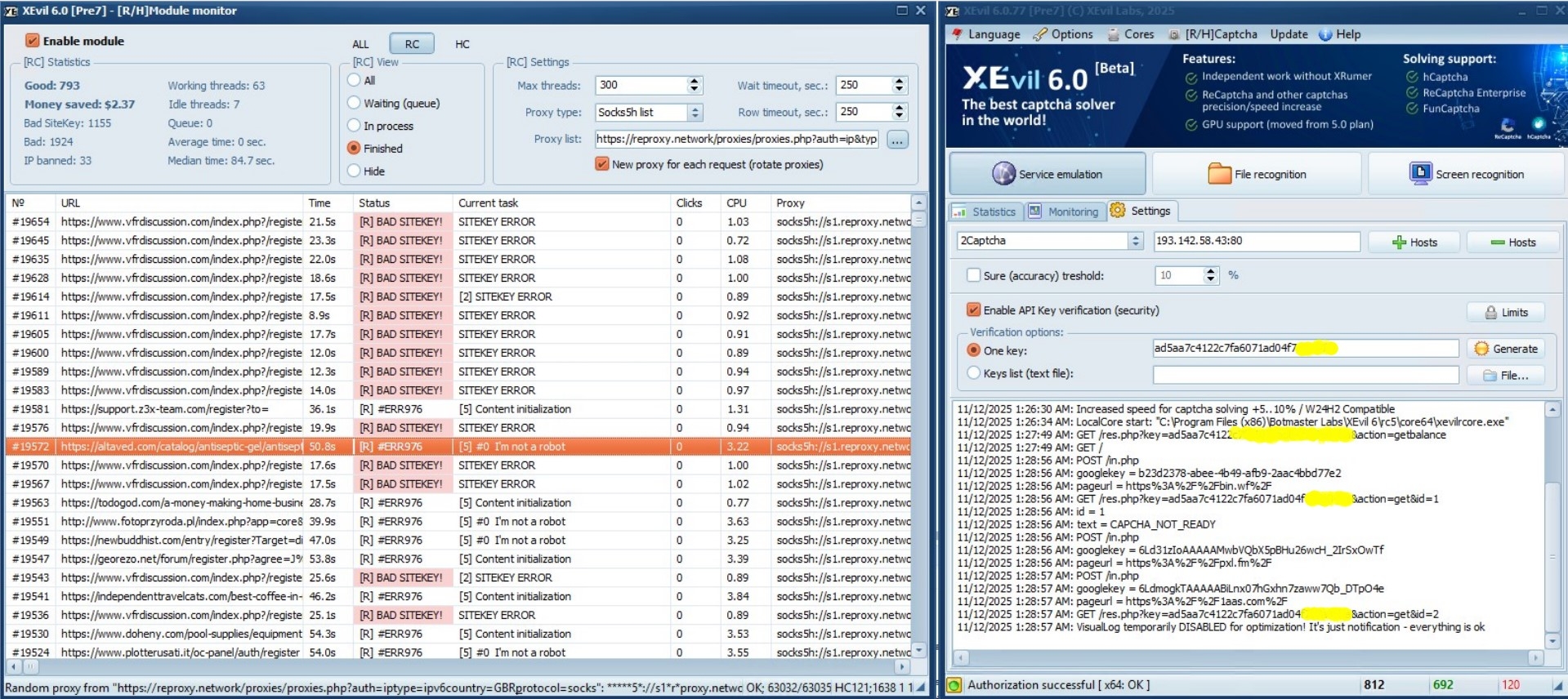Click the Limits padlock icon

(x=1490, y=313)
